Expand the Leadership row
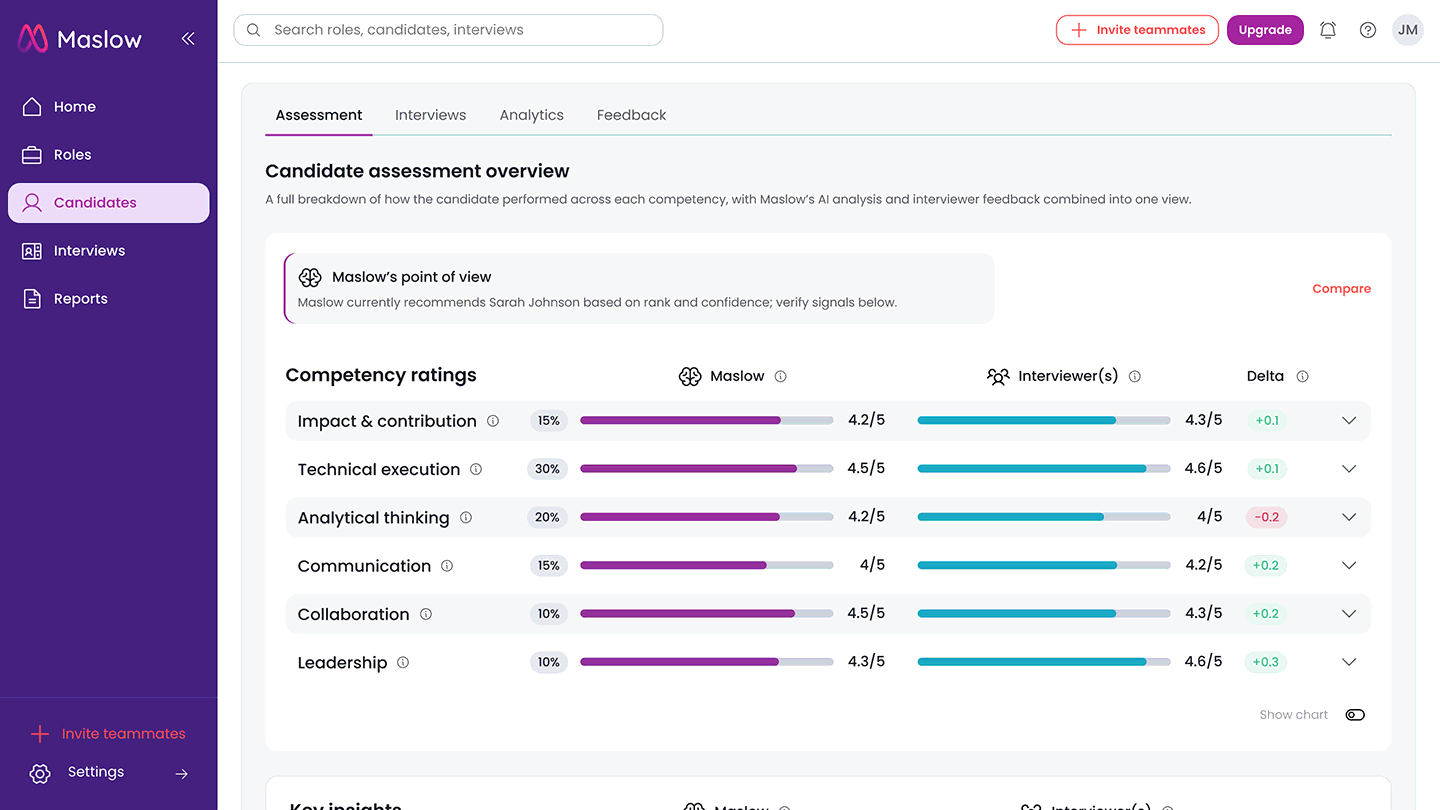The height and width of the screenshot is (810, 1440). coord(1349,662)
